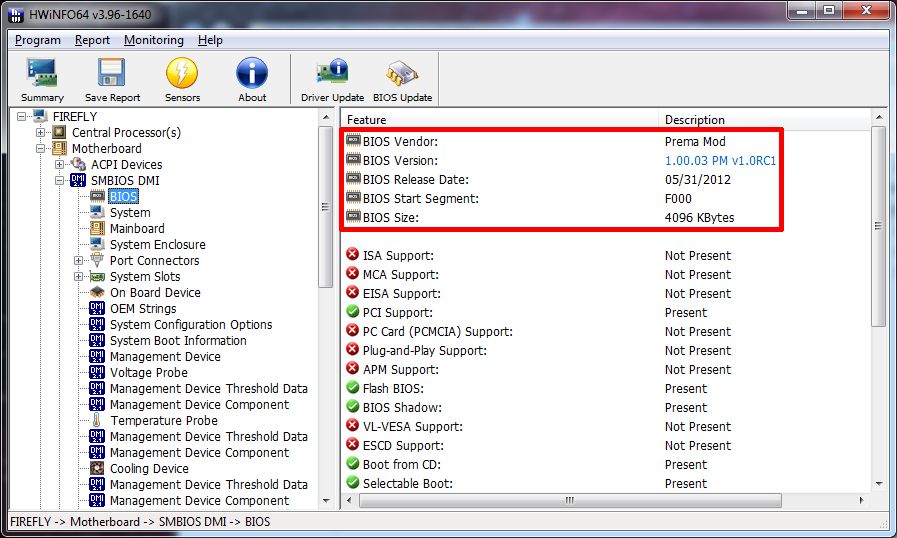The height and width of the screenshot is (538, 897).
Task: Select the BIOS tree item
Action: 123,196
